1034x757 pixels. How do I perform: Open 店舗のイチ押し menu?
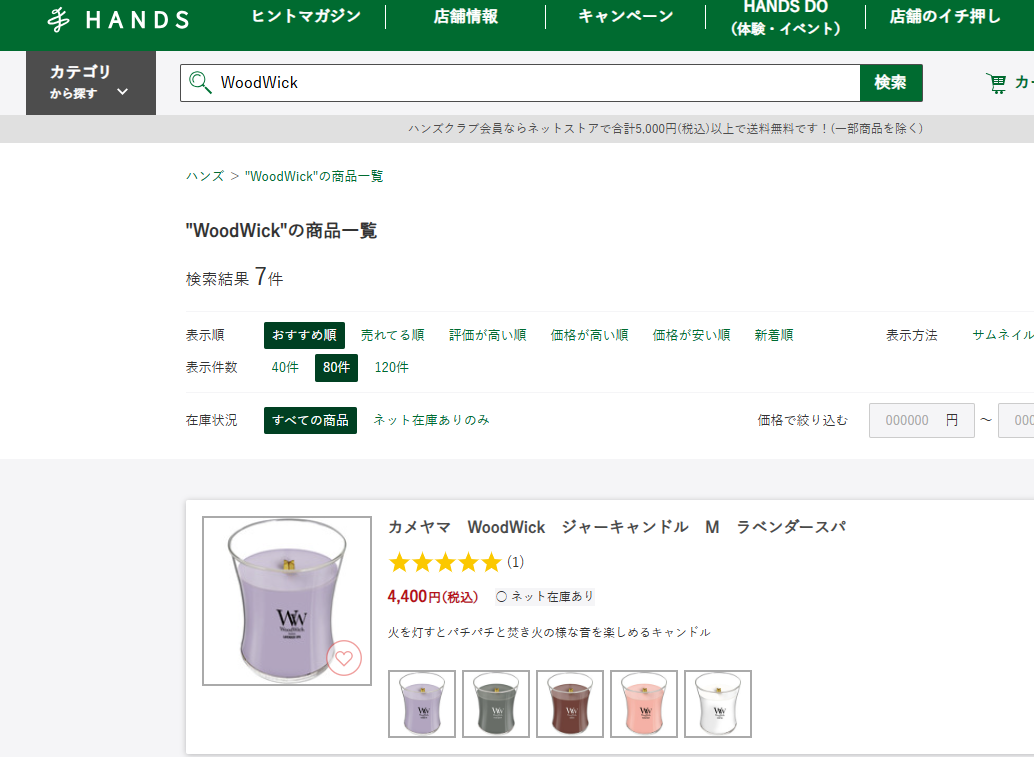coord(945,16)
